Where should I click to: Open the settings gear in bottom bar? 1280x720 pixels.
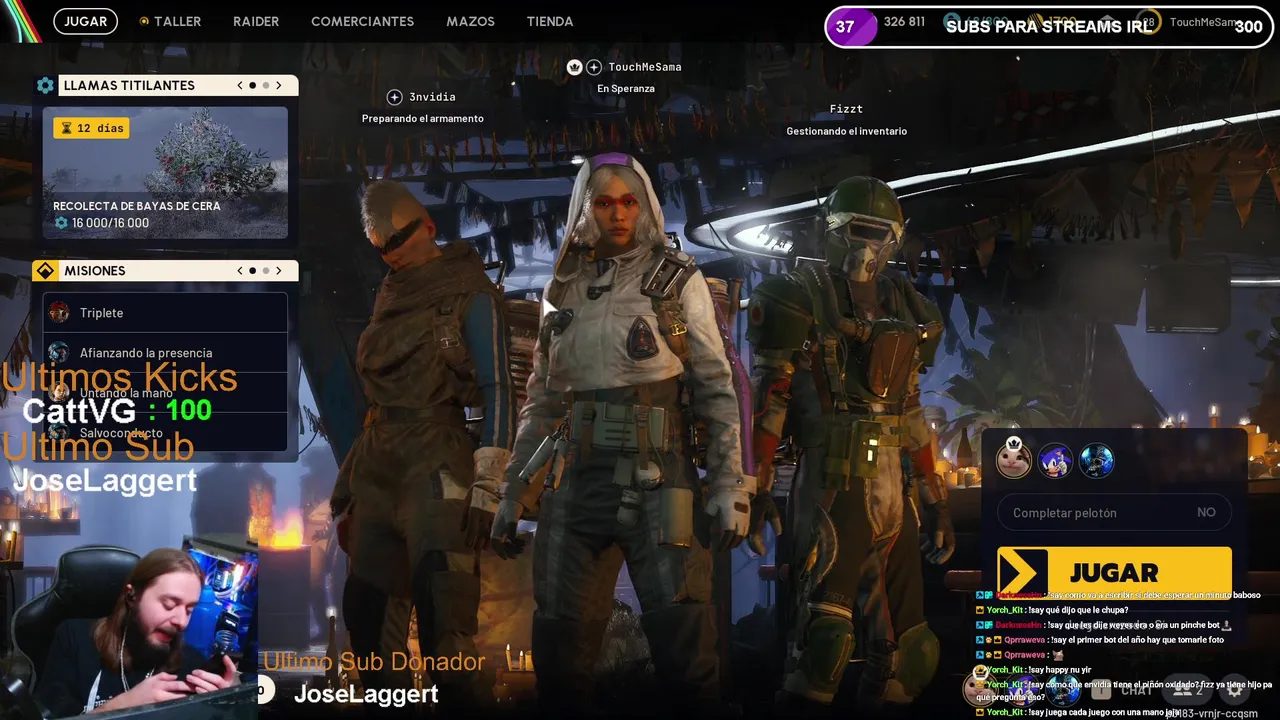1235,689
